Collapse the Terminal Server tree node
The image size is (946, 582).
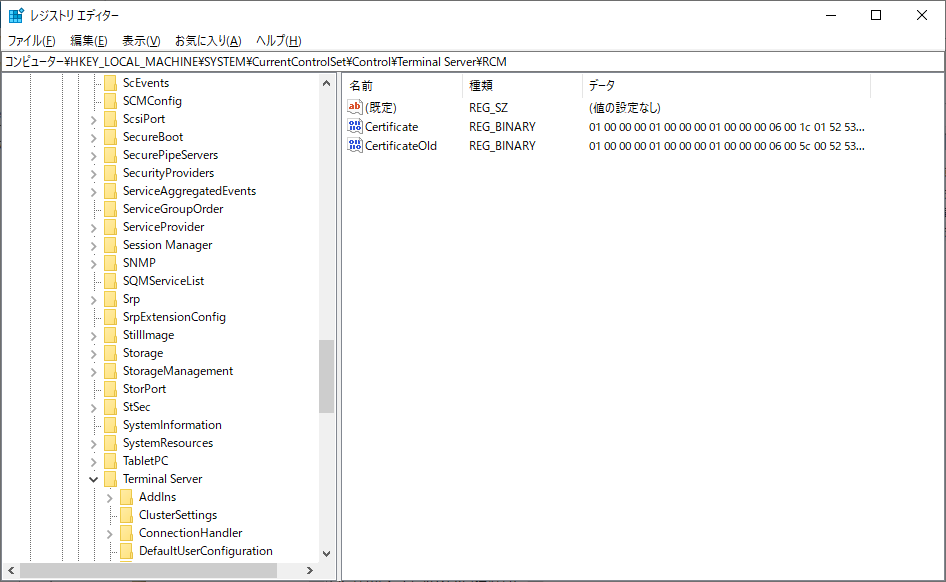coord(94,479)
